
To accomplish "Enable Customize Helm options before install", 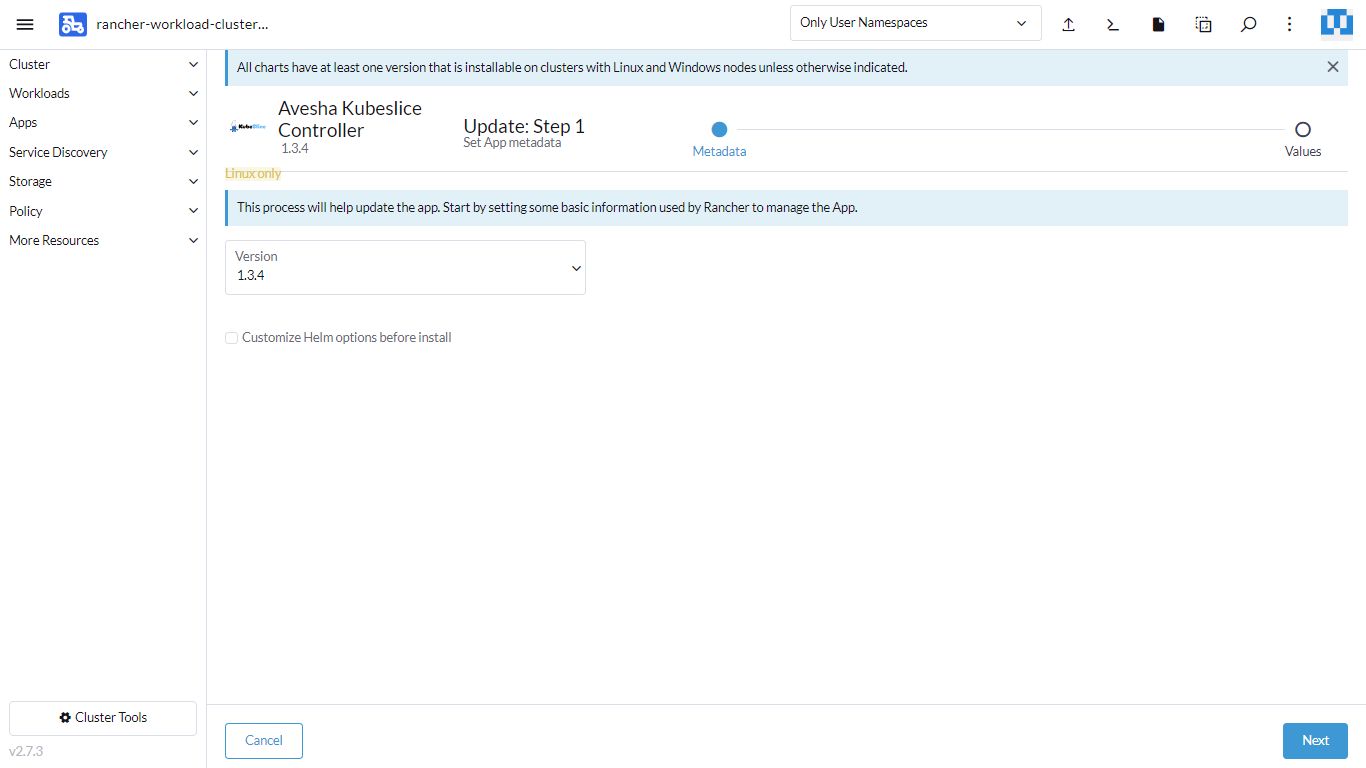I will coord(232,338).
